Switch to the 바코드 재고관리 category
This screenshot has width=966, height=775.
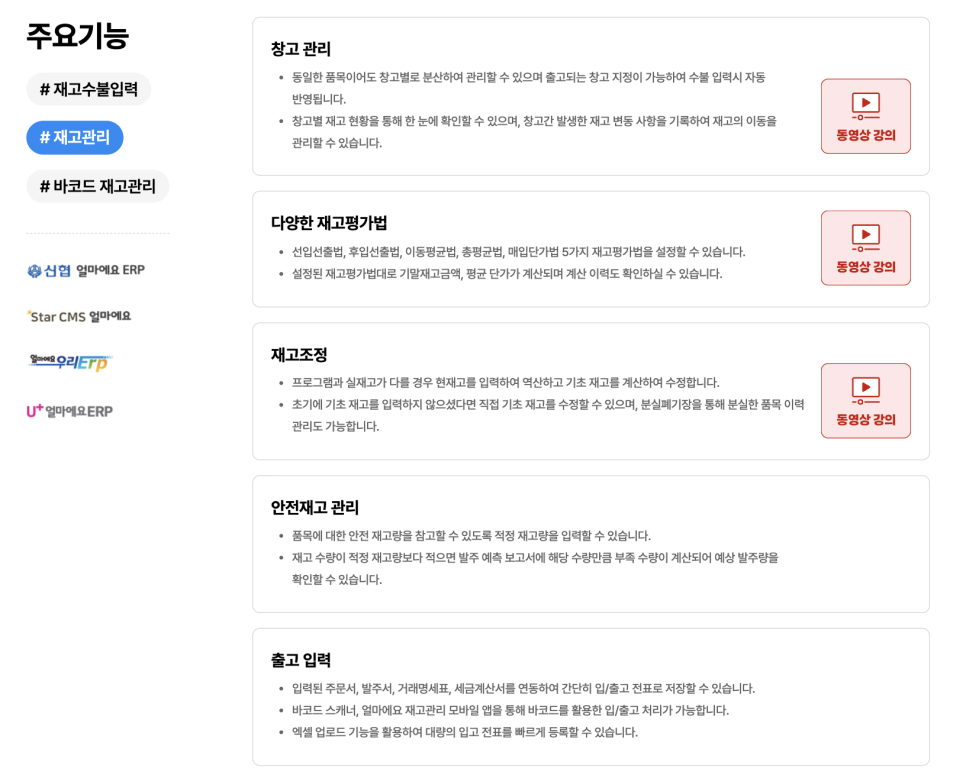(97, 186)
